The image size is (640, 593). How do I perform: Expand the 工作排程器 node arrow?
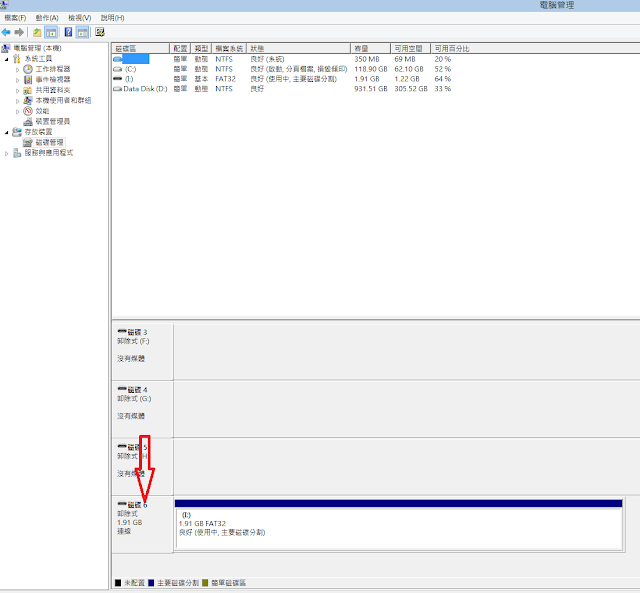coord(18,70)
